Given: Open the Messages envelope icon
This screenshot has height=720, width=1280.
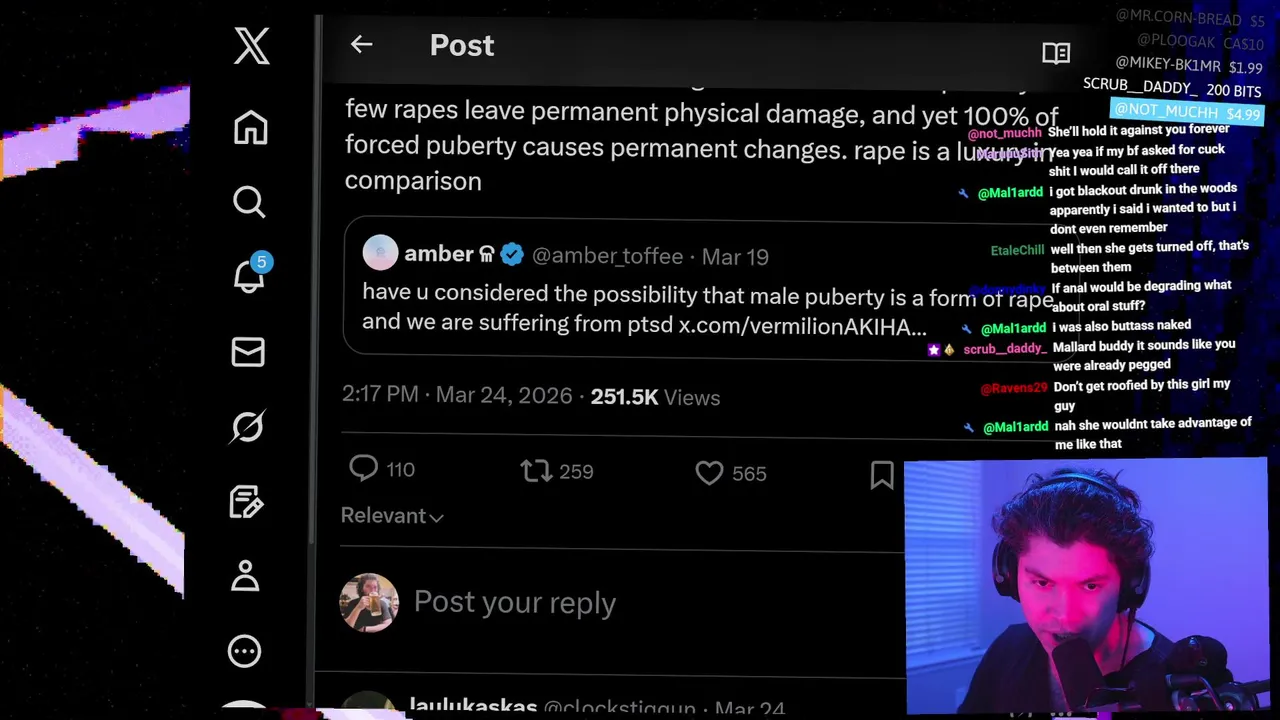Looking at the screenshot, I should (248, 352).
